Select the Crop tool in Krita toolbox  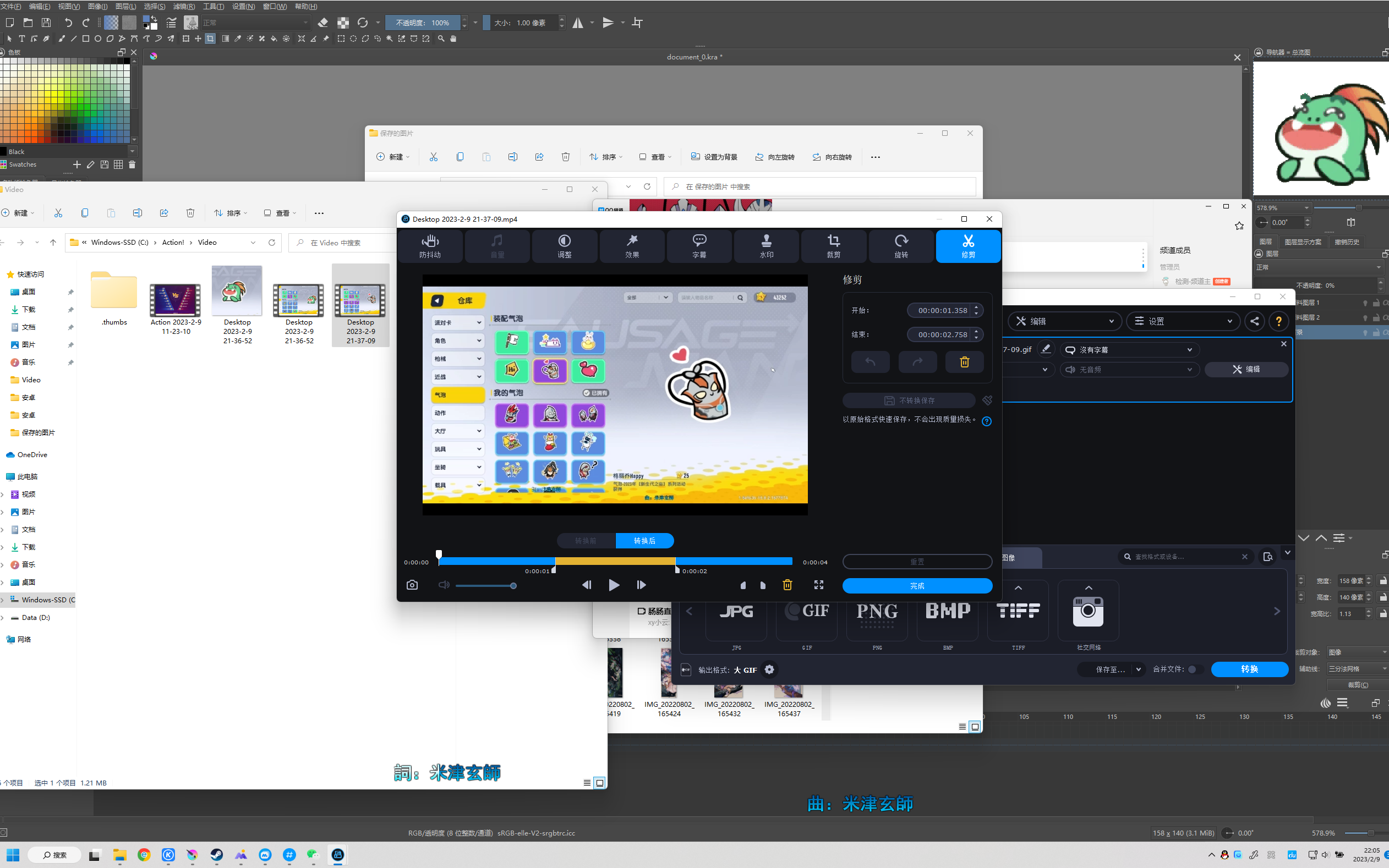tap(210, 39)
